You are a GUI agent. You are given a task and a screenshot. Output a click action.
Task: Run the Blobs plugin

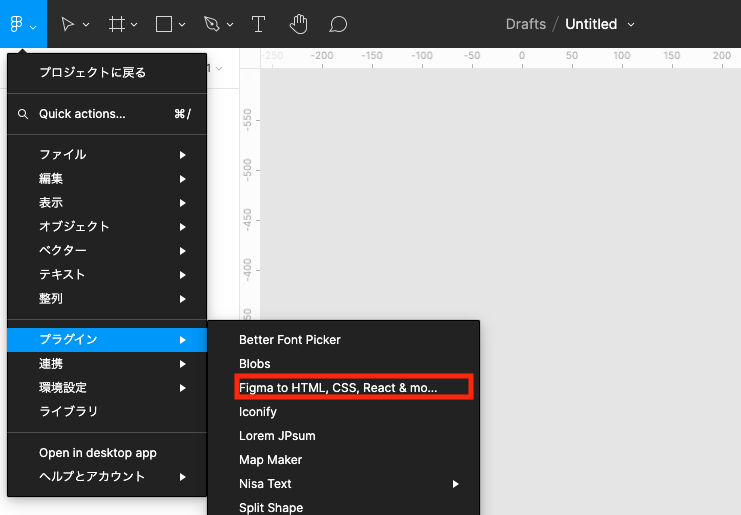(344, 364)
